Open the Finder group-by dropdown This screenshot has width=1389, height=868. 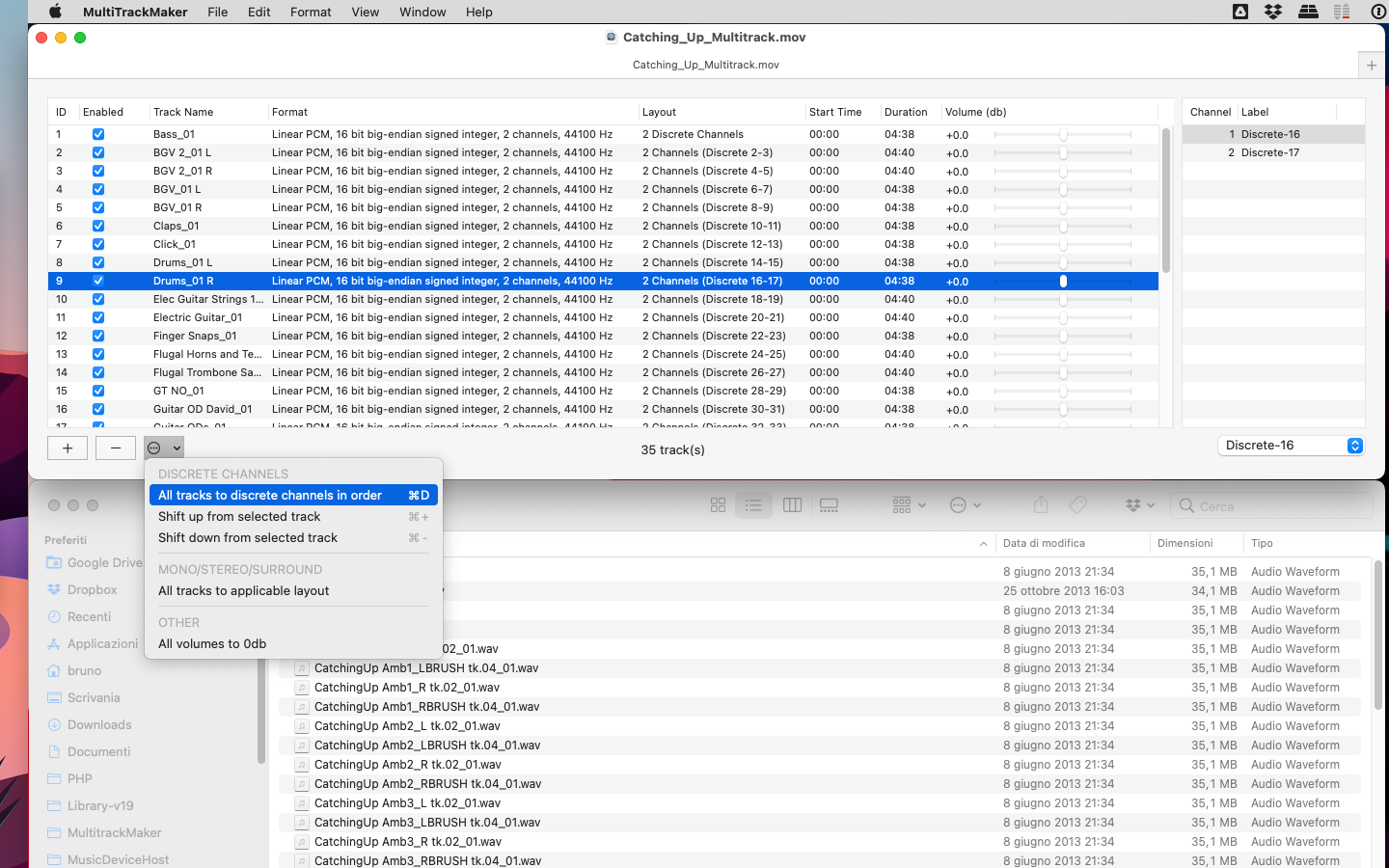910,505
